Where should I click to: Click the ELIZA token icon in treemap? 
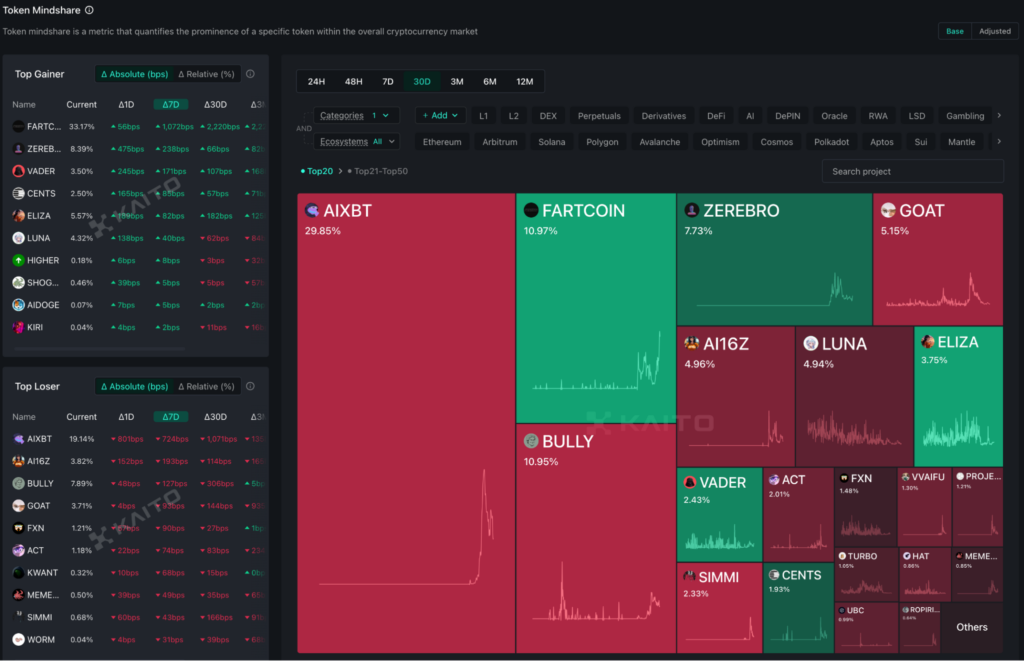[927, 342]
